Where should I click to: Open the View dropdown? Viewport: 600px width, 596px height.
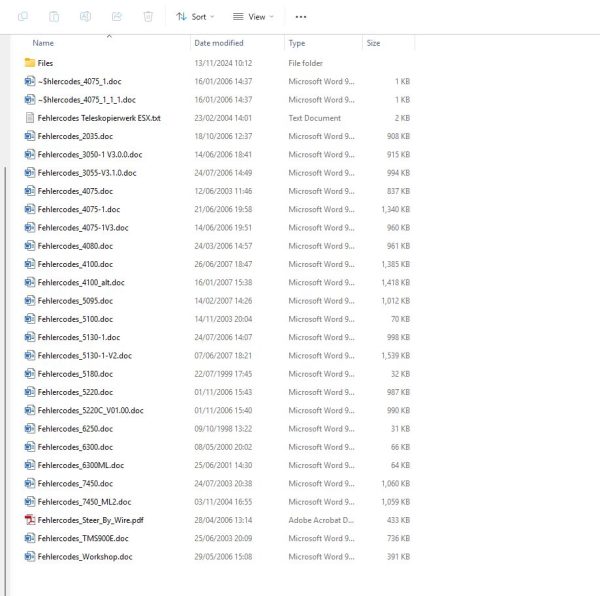pyautogui.click(x=253, y=17)
